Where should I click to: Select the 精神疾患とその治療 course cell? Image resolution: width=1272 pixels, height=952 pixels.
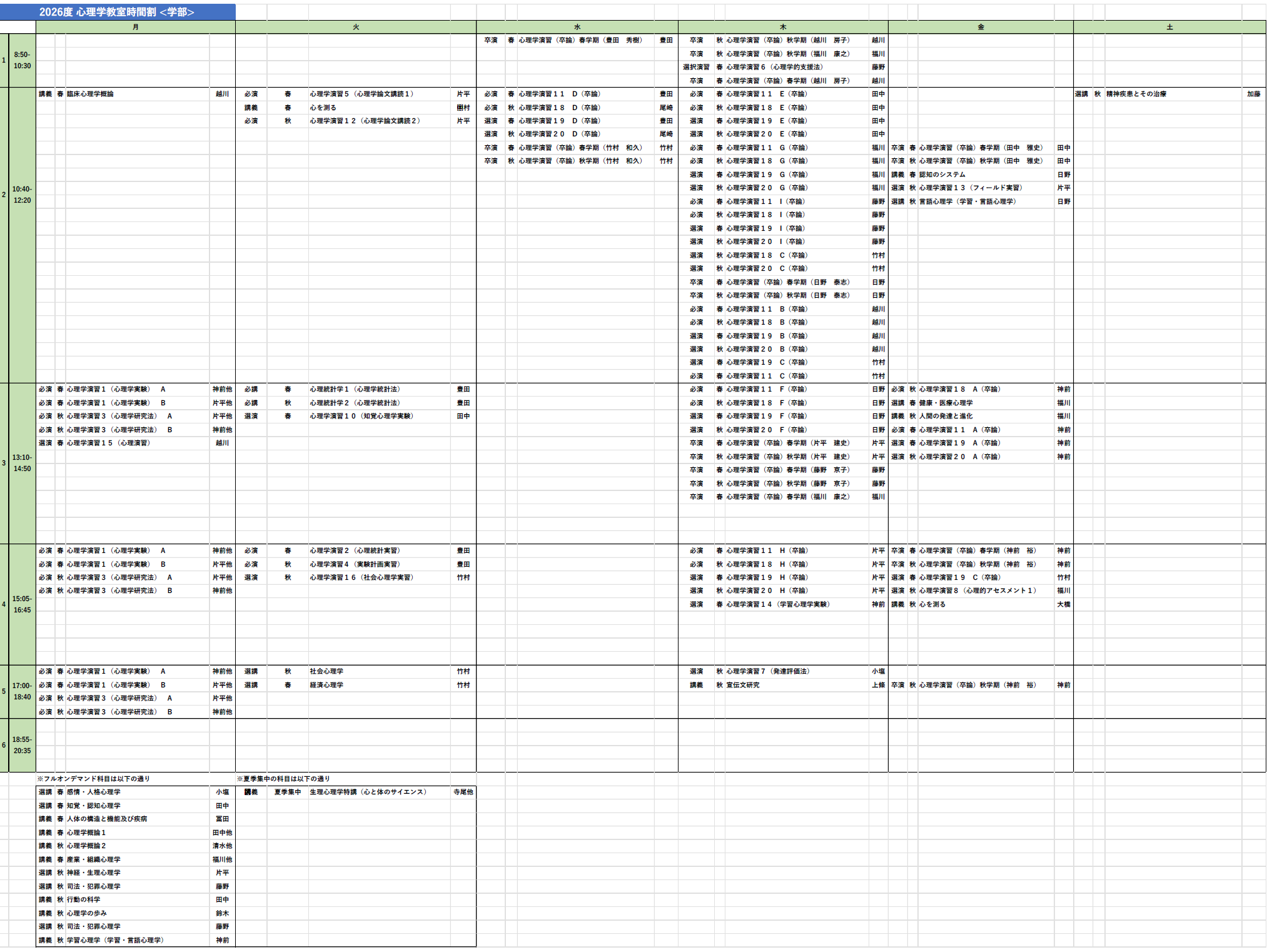pyautogui.click(x=1136, y=94)
